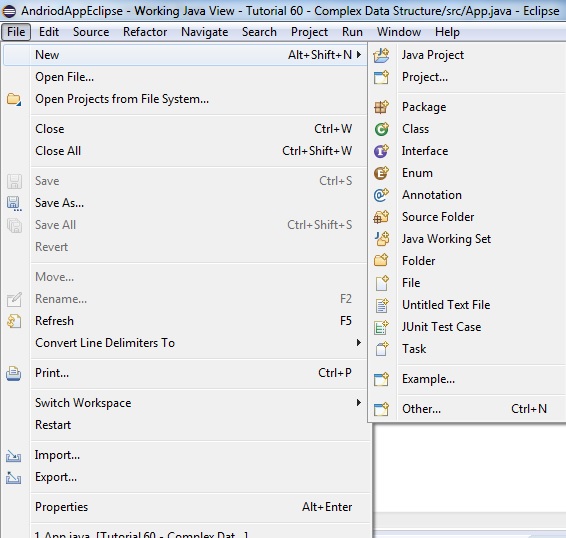Expand the New submenu arrow

(x=358, y=55)
